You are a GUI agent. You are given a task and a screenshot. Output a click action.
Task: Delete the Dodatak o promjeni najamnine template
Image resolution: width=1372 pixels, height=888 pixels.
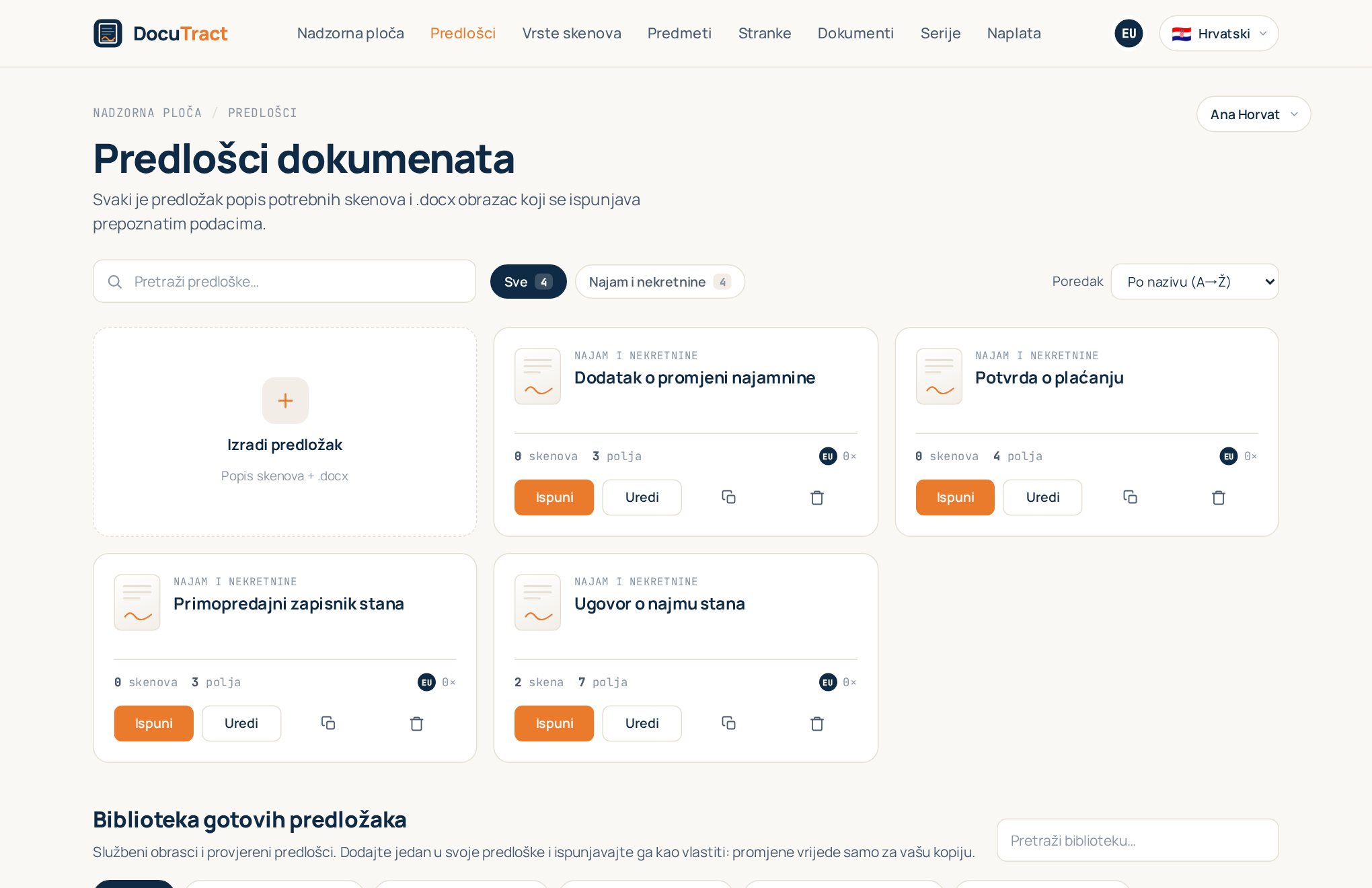(817, 497)
